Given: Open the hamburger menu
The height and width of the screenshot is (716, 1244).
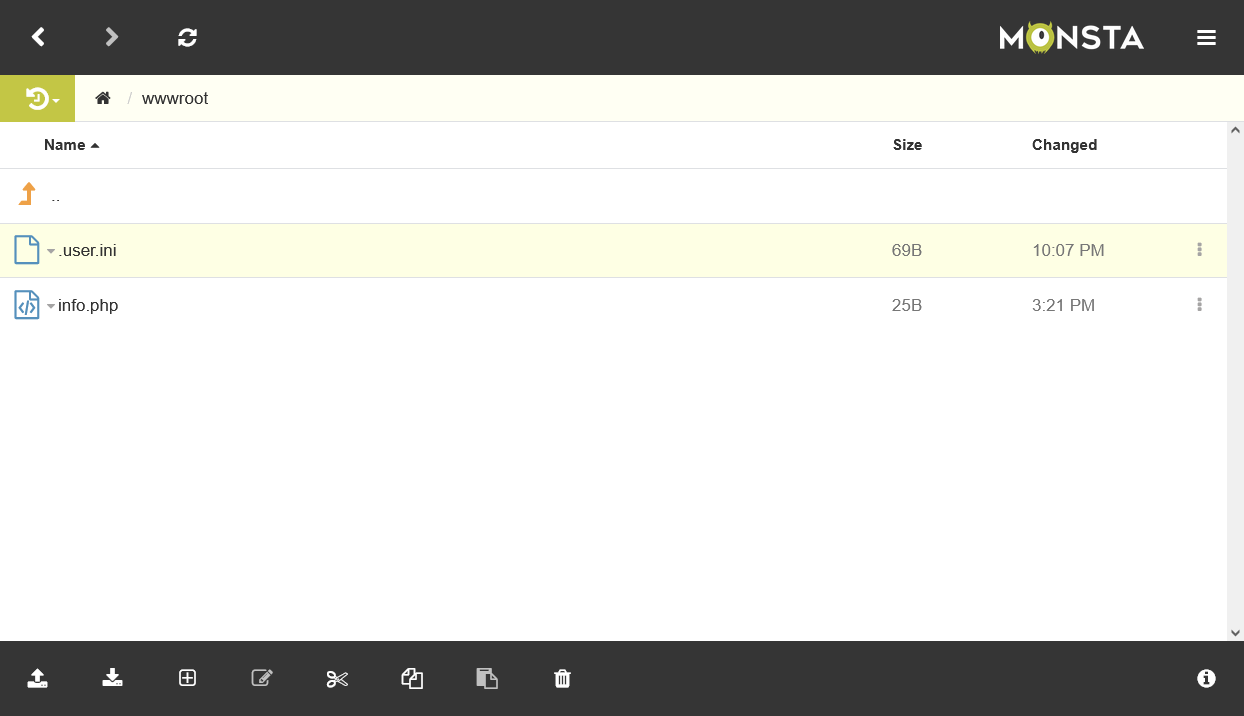Looking at the screenshot, I should tap(1206, 38).
